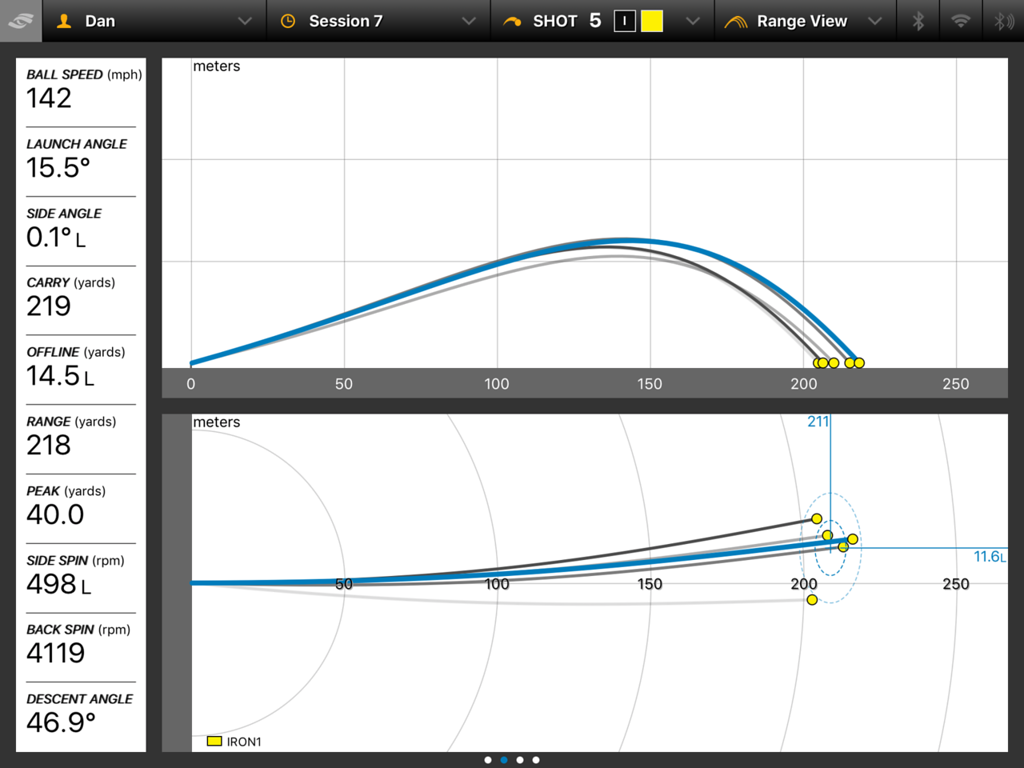Image resolution: width=1024 pixels, height=768 pixels.
Task: Tap the Peak value 40.0
Action: (55, 515)
